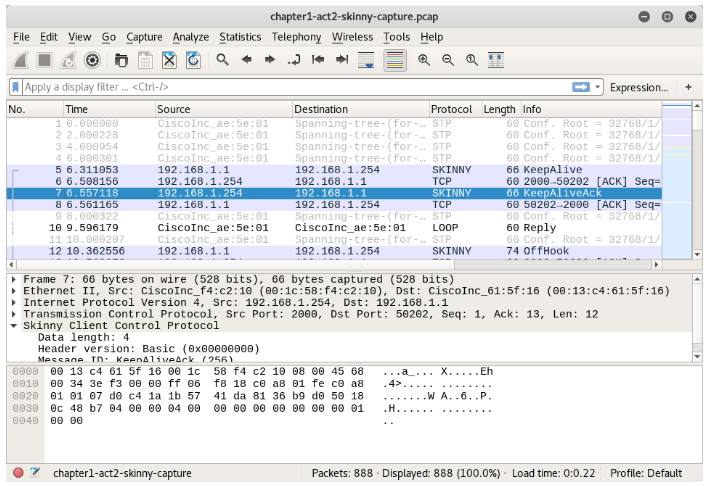Click the zoom in toolbar icon
710x486 pixels.
424,60
